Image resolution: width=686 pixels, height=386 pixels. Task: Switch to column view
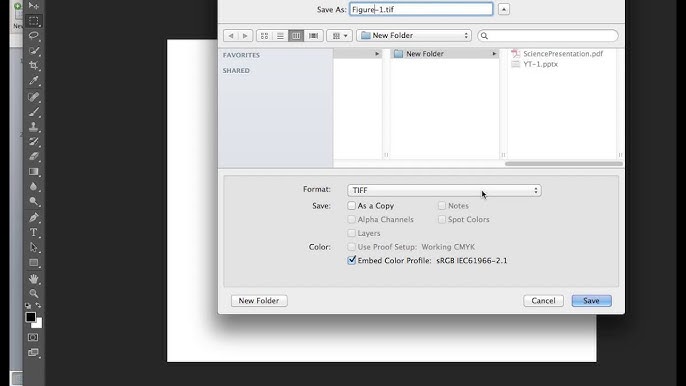296,35
